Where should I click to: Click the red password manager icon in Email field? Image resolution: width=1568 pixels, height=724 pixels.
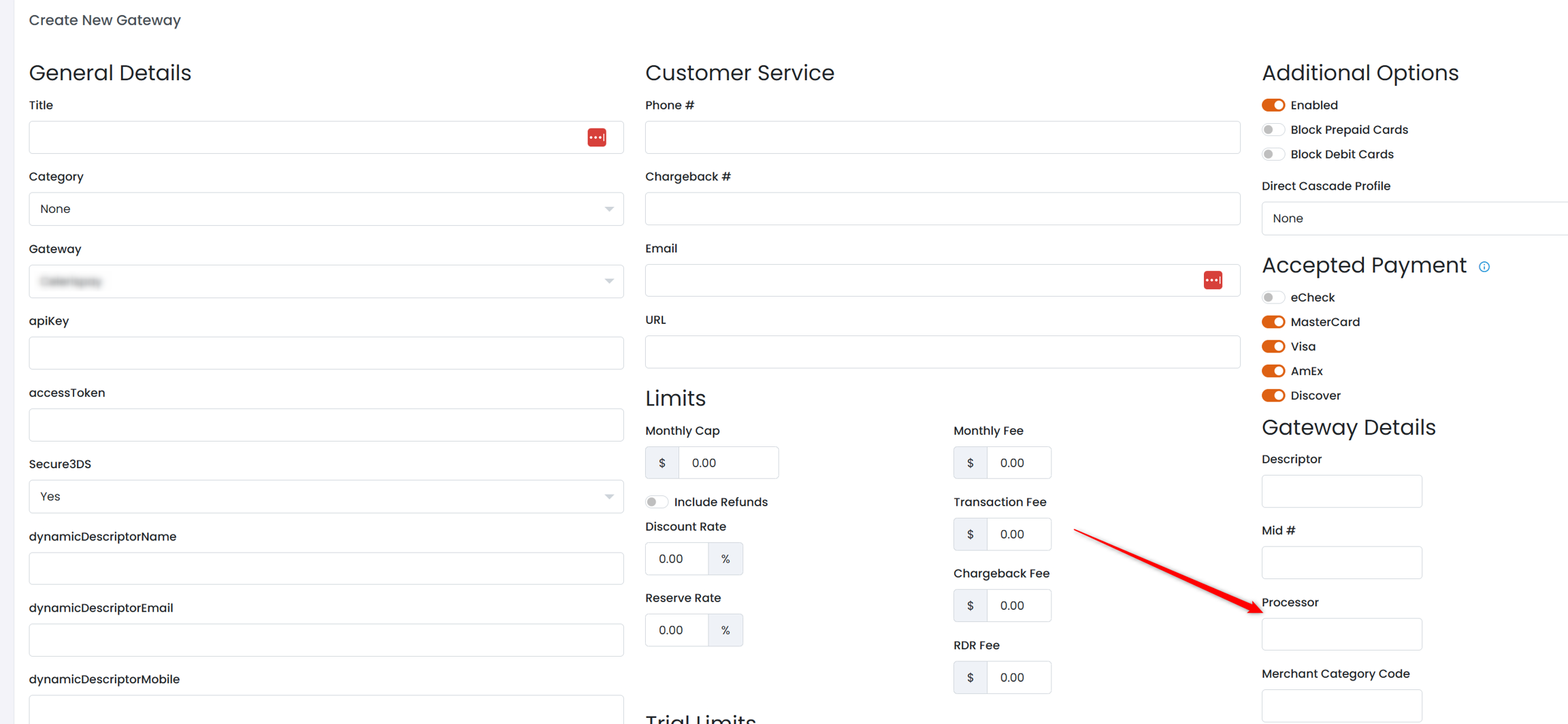1213,280
